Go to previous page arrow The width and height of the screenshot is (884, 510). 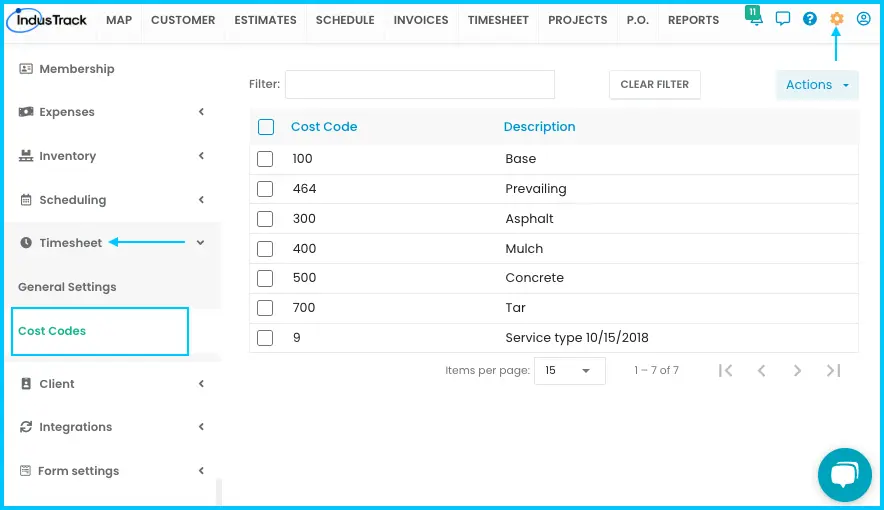pos(762,370)
